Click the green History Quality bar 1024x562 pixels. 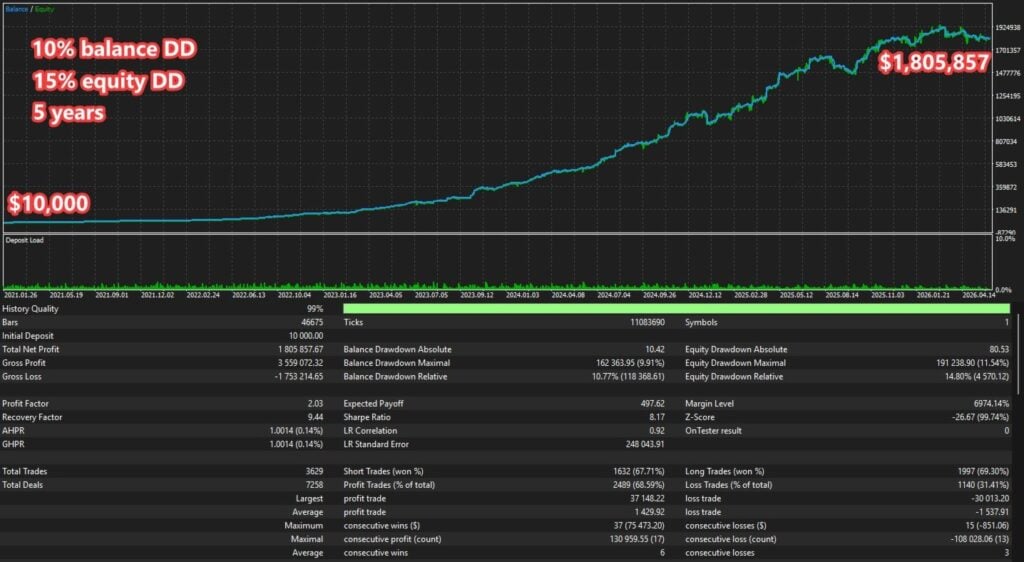[x=676, y=309]
